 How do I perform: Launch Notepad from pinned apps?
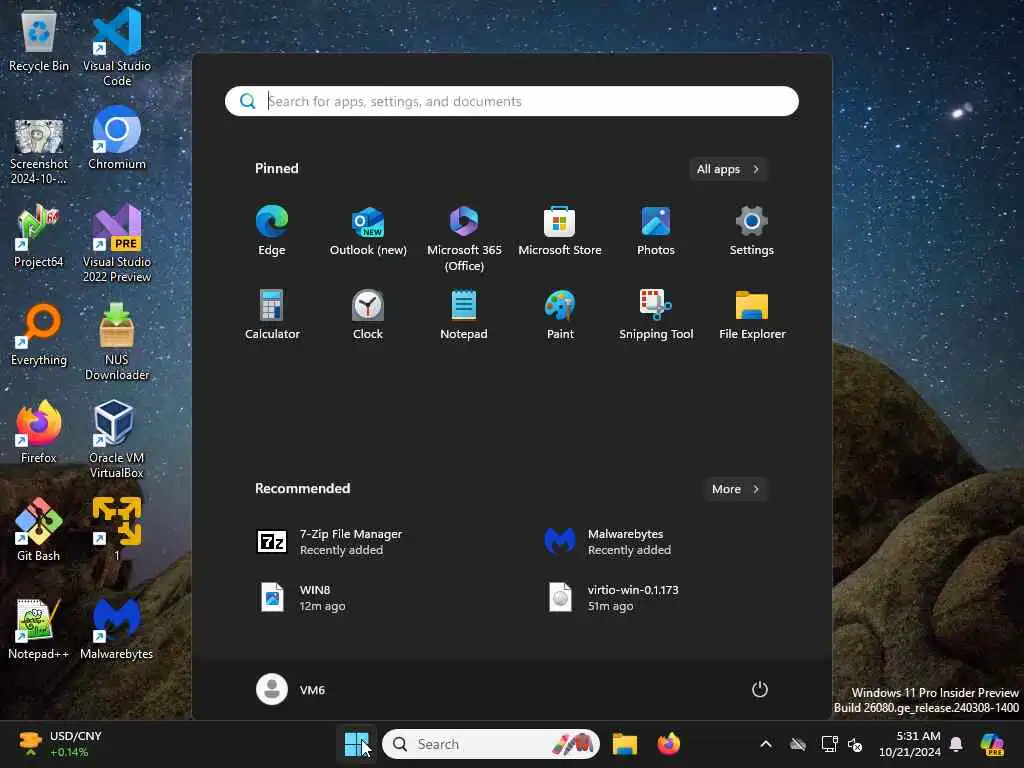(x=464, y=314)
